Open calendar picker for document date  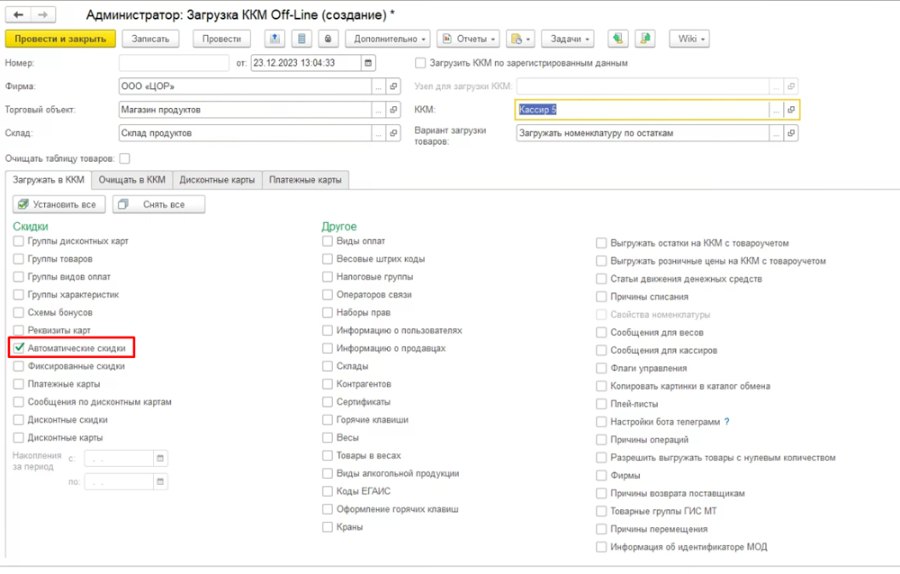(x=368, y=63)
